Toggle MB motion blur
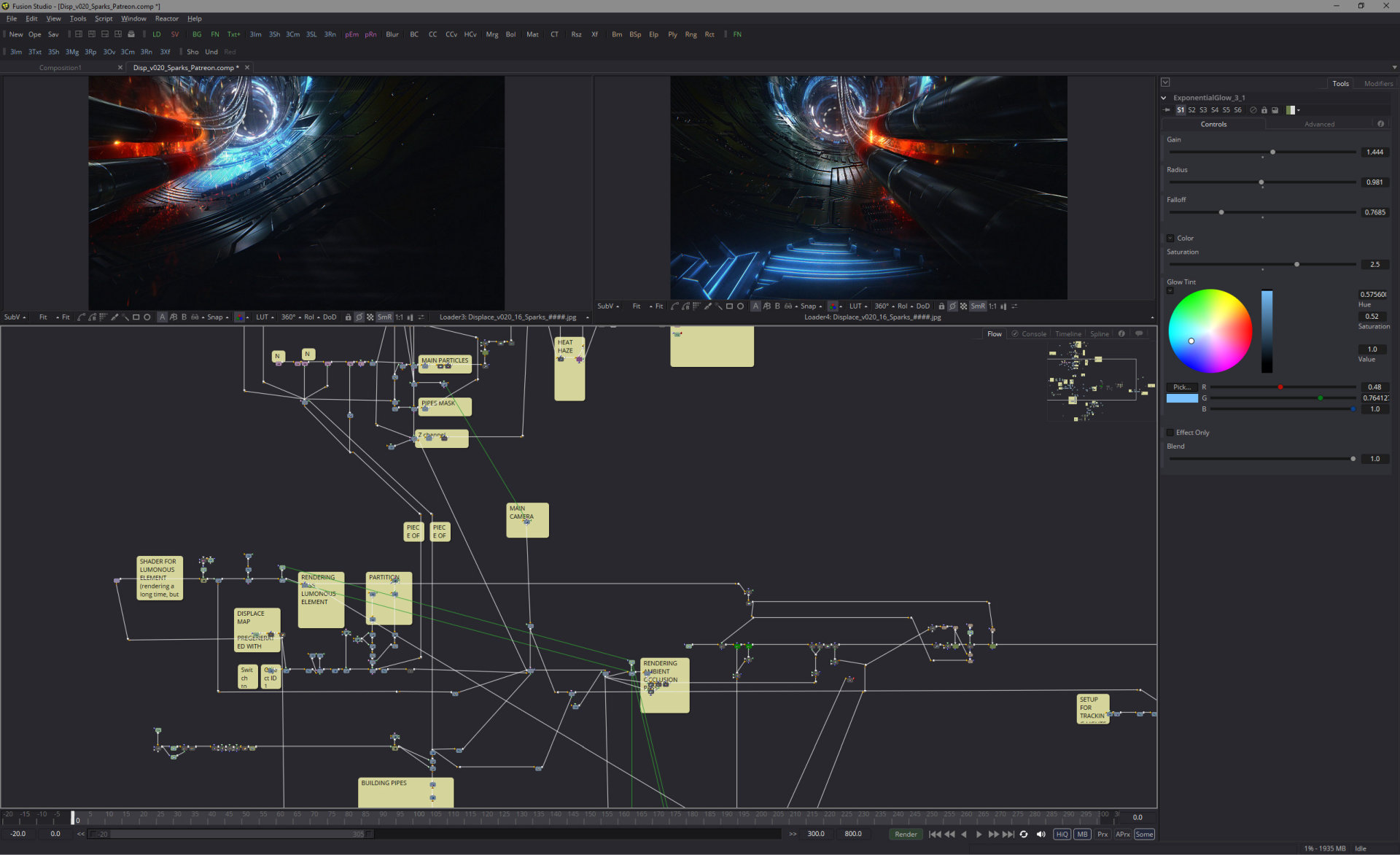1400x855 pixels. coord(1082,834)
